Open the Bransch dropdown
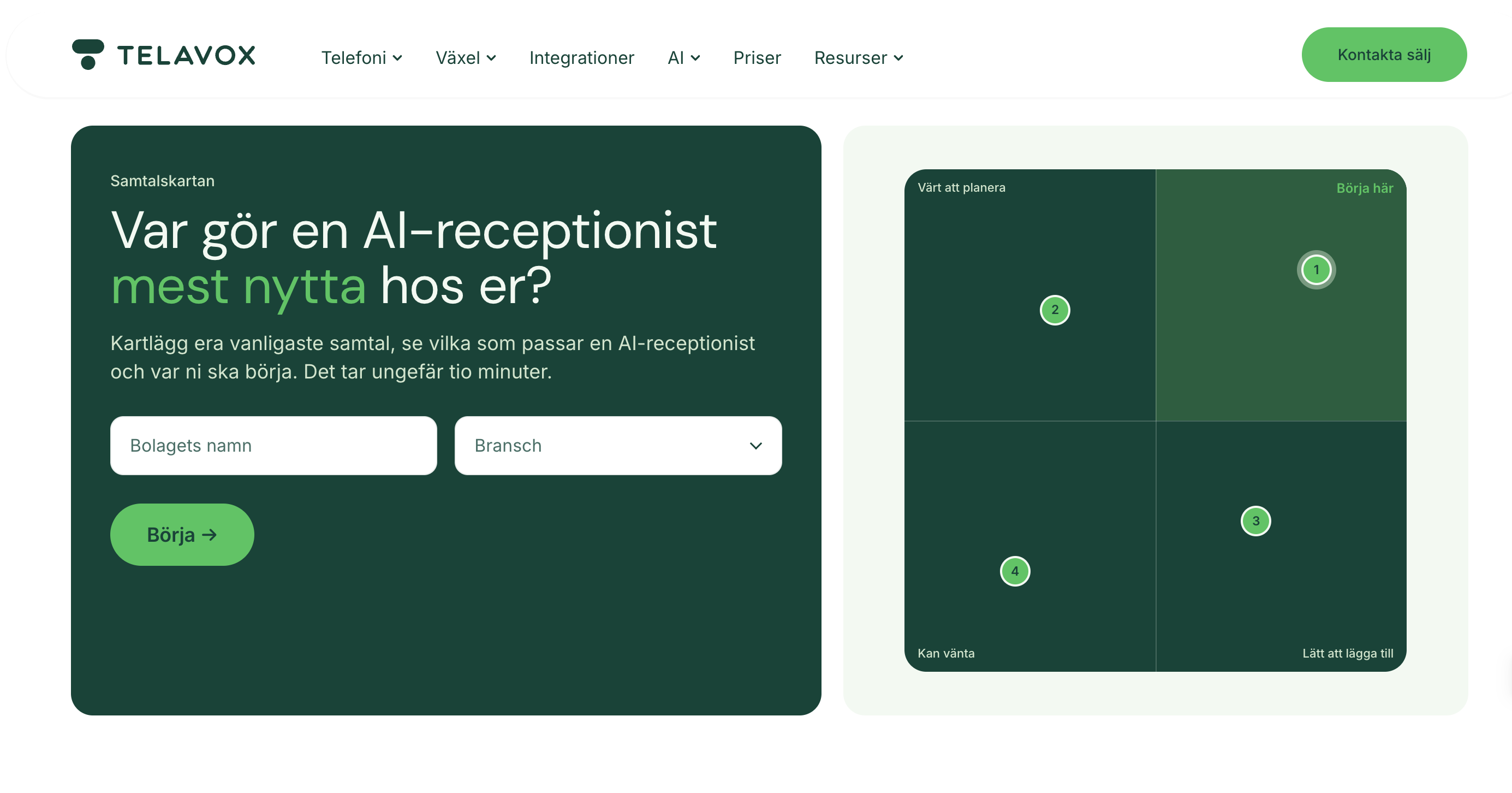Viewport: 1512px width, 793px height. coord(618,445)
